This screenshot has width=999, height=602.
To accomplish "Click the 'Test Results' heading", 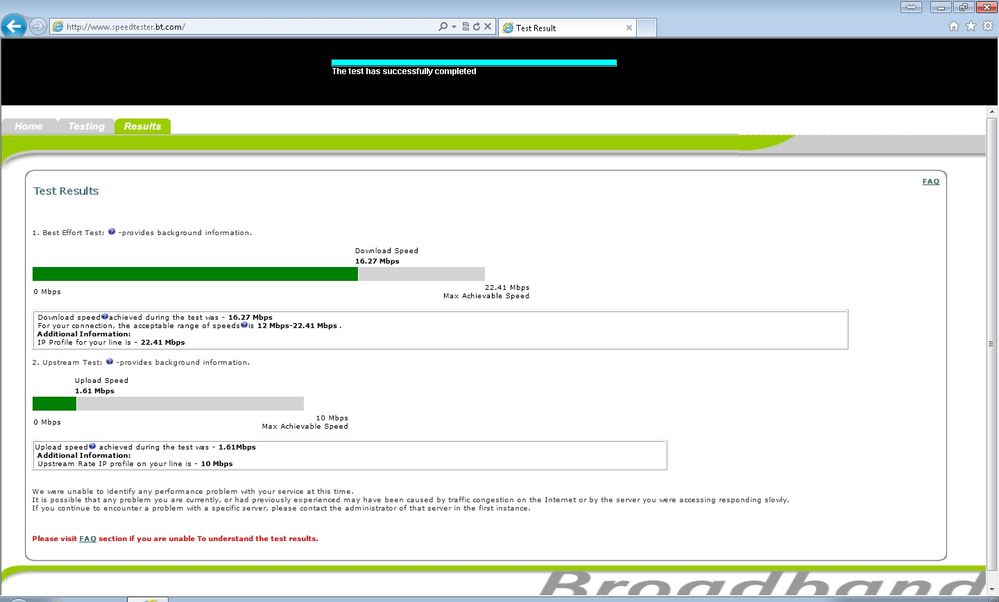I will [x=66, y=191].
